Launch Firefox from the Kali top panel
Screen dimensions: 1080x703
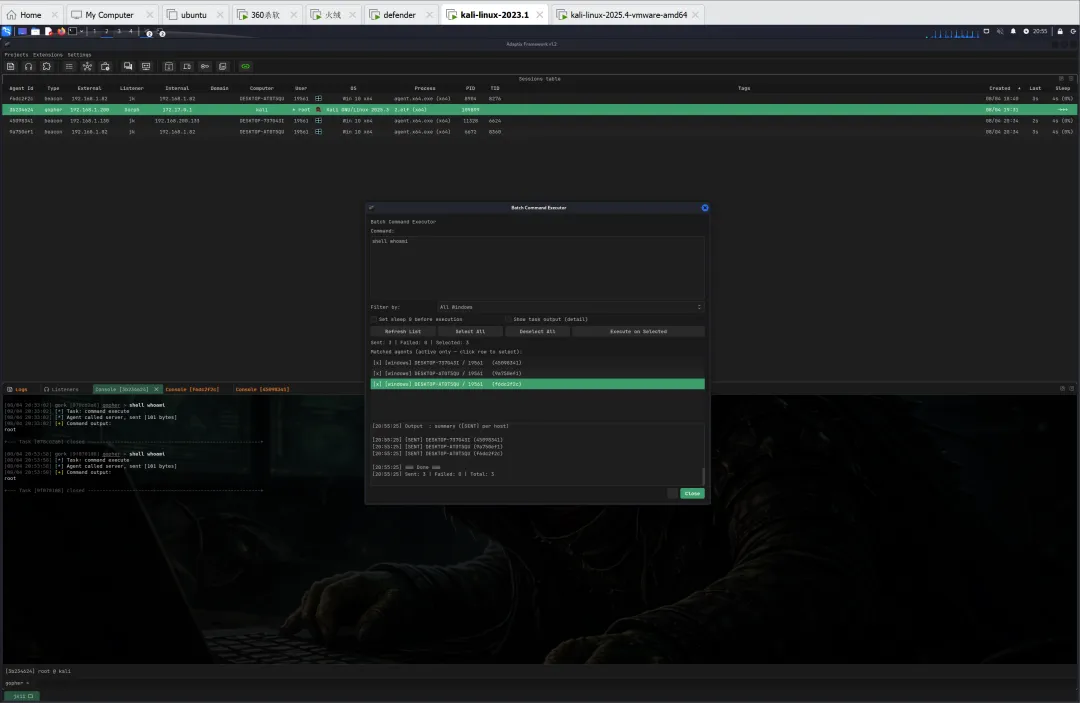[x=61, y=31]
